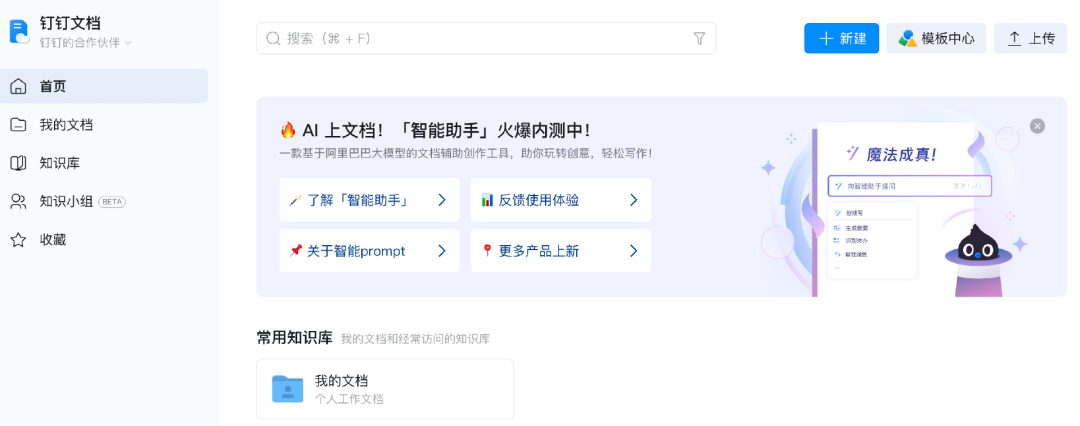Viewport: 1080px width, 426px height.
Task: Click the blue folder icon on 我的文档 card
Action: click(288, 389)
